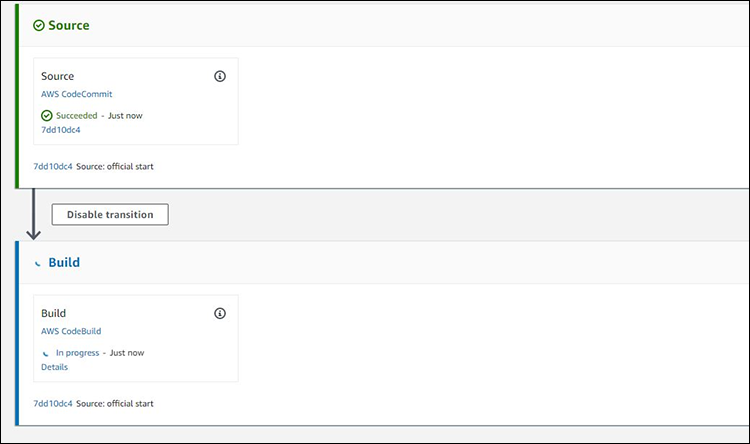Click the In progress spinner icon
The width and height of the screenshot is (750, 444).
46,354
